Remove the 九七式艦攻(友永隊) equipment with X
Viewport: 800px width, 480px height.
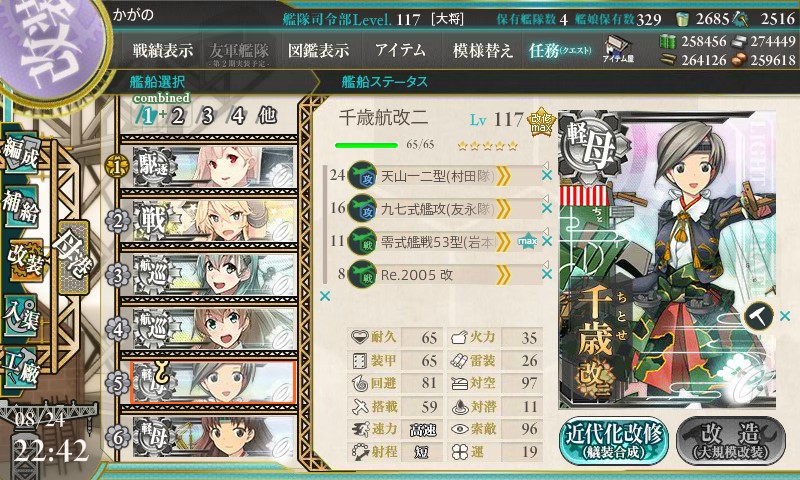click(547, 208)
